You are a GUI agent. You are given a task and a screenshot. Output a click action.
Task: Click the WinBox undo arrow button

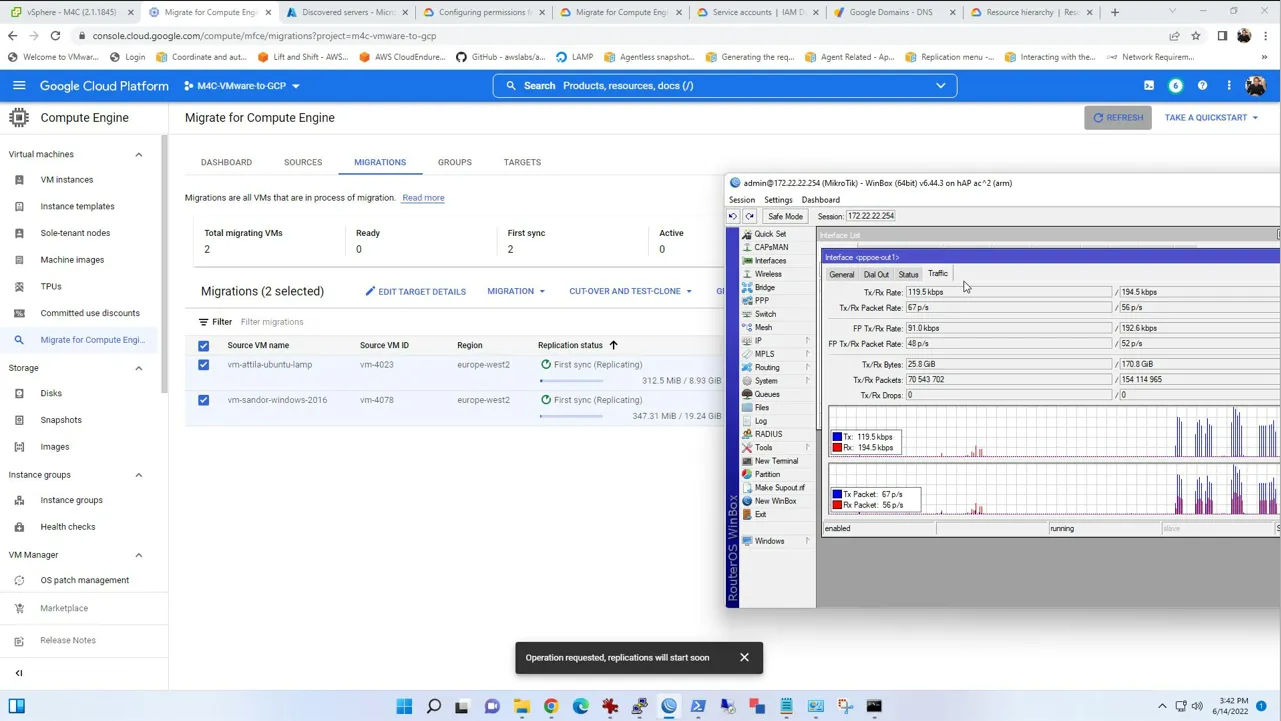click(733, 216)
